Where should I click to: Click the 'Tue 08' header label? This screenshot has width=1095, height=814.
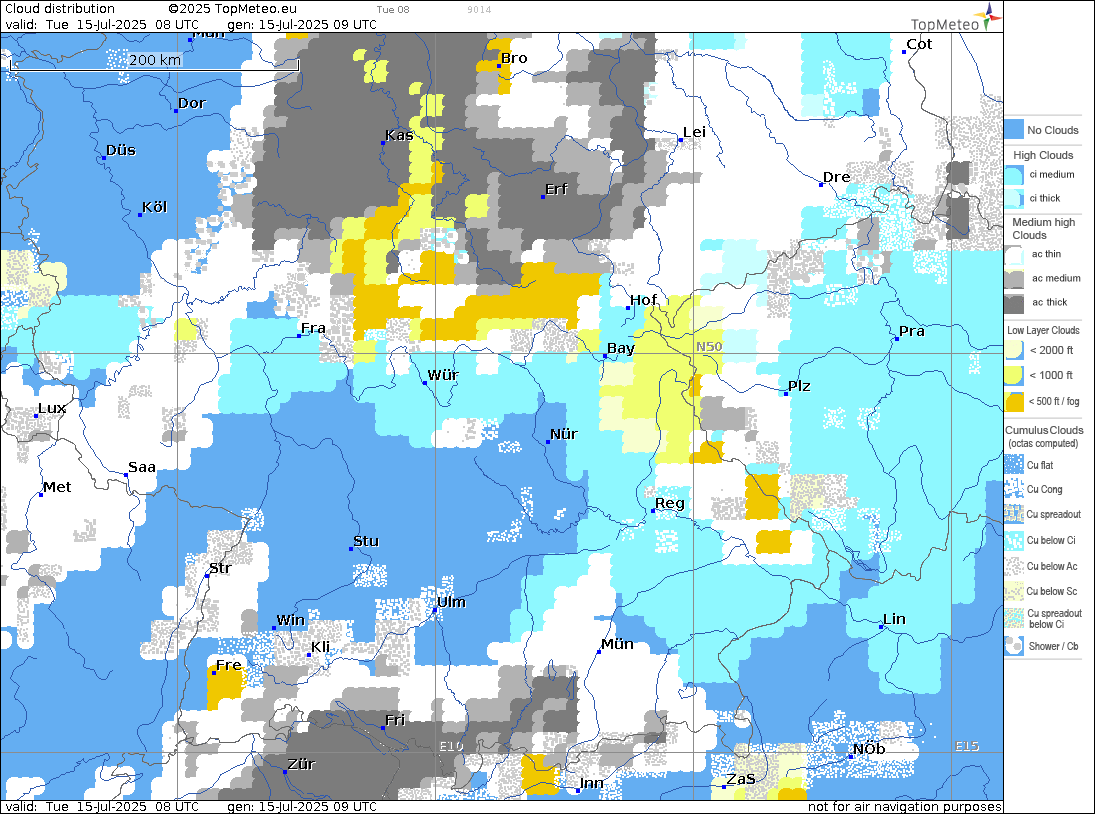pyautogui.click(x=393, y=10)
